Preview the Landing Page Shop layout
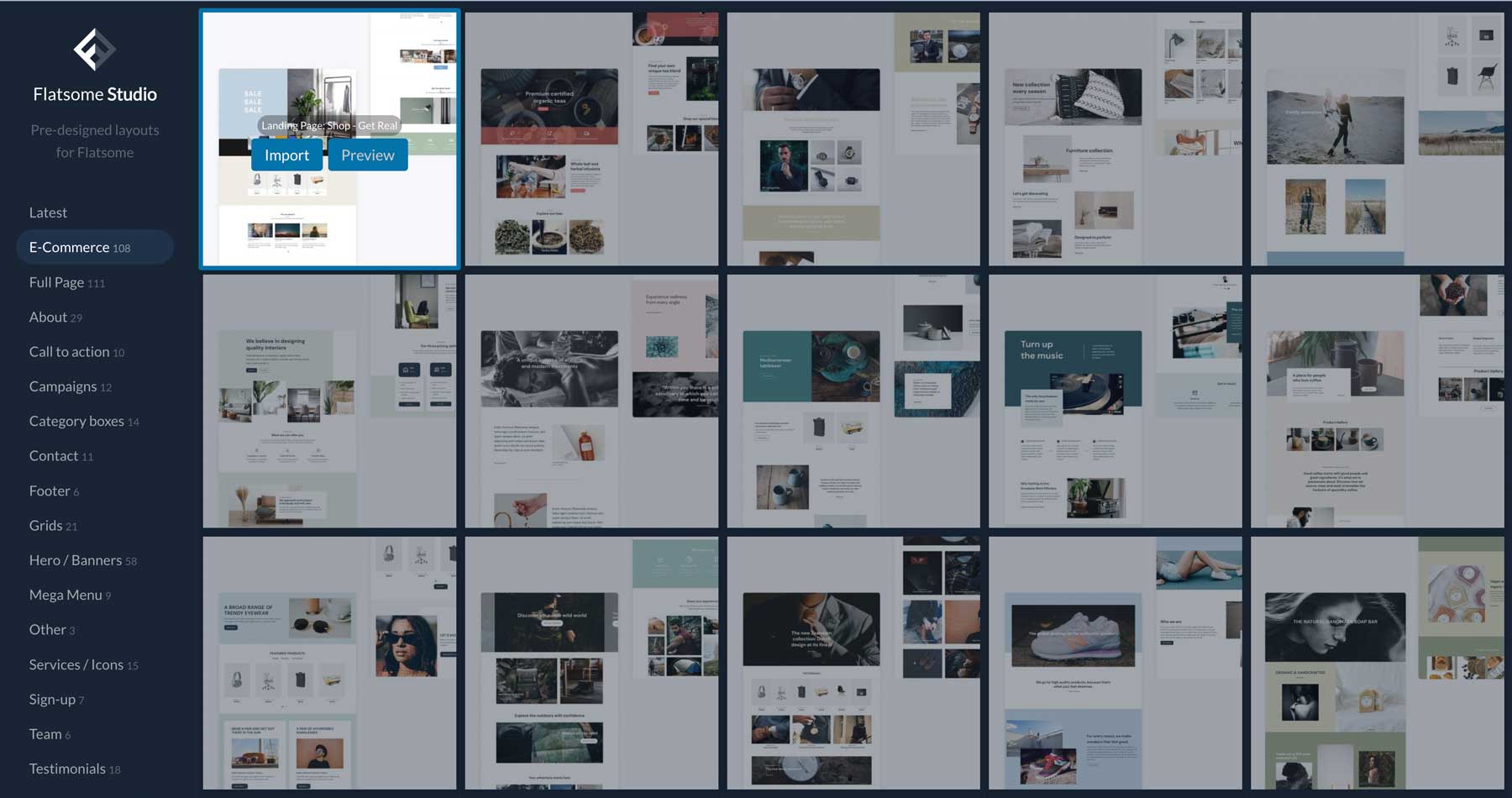Image resolution: width=1512 pixels, height=798 pixels. 368,155
